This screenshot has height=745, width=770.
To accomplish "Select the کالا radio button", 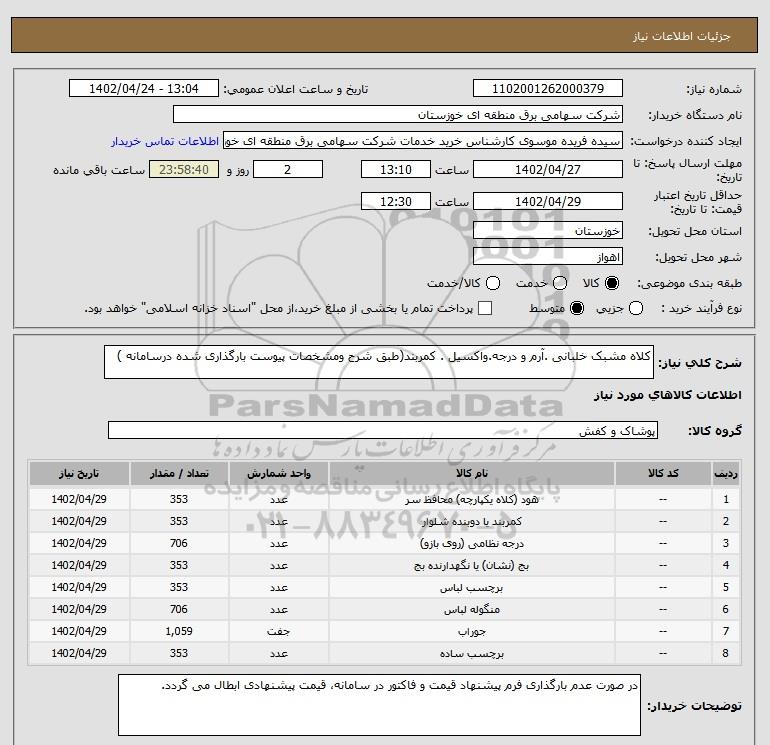I will tap(612, 283).
